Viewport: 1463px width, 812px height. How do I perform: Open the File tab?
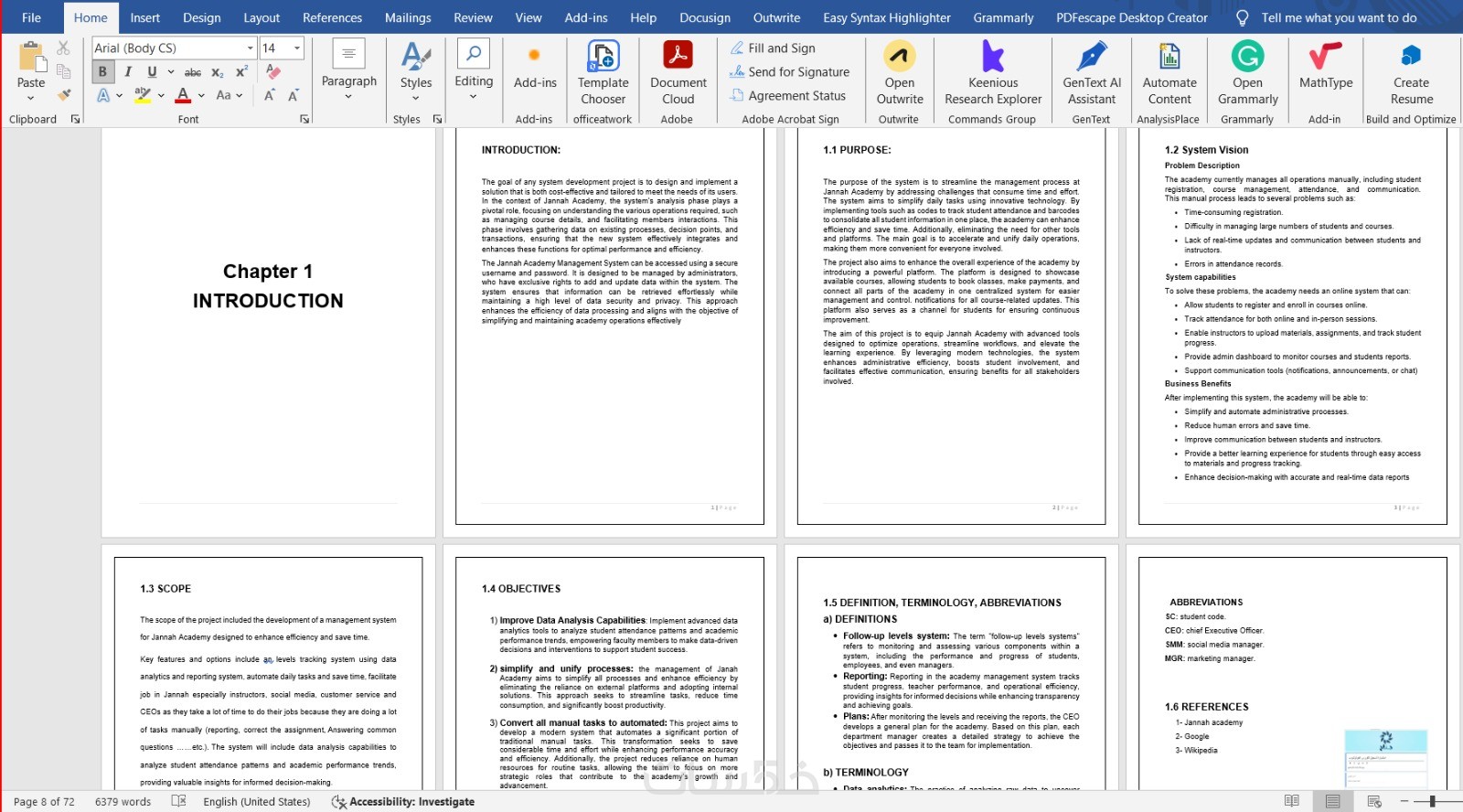click(31, 17)
